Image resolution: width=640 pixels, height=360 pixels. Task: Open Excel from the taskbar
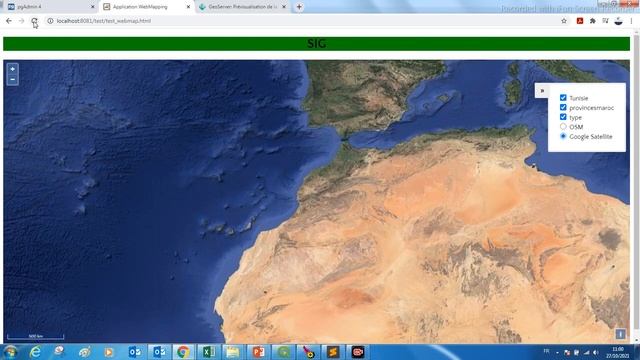click(x=208, y=352)
